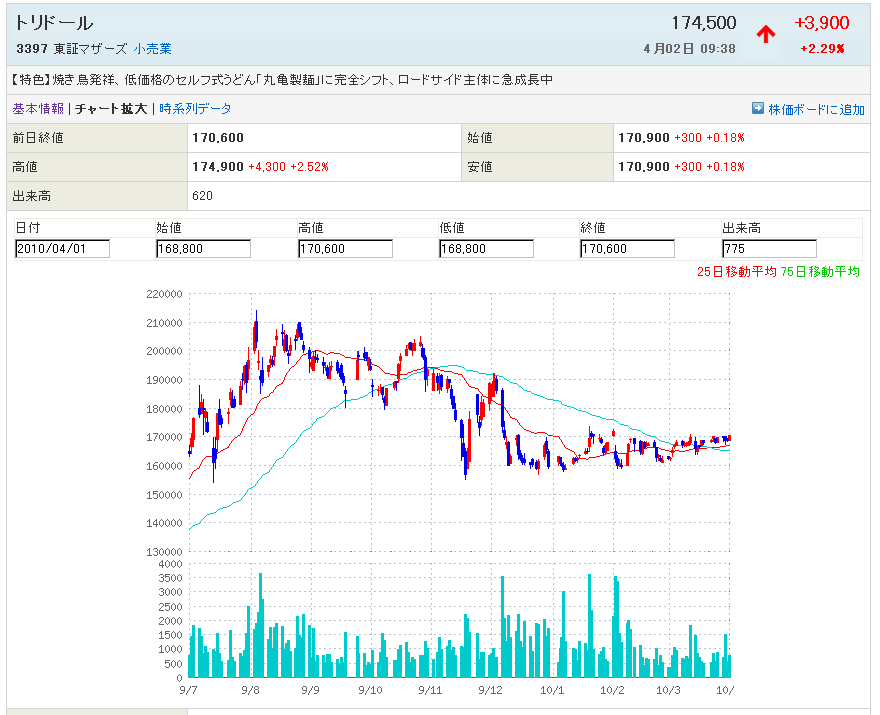
Task: Click the 高値 input box under the table
Action: 345,249
